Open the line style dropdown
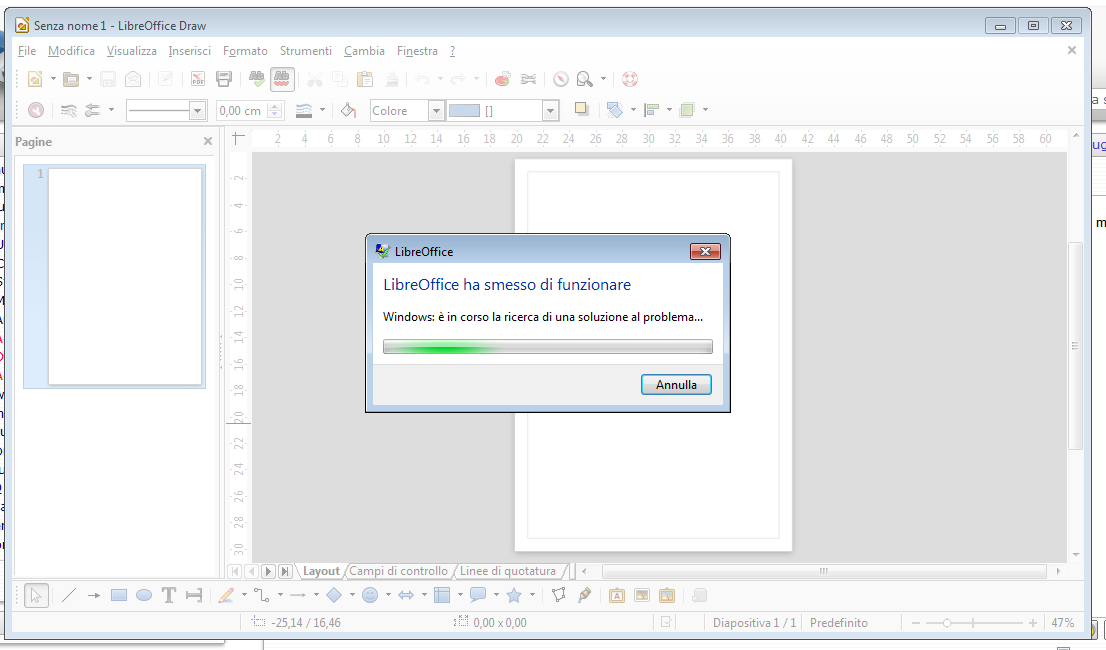The width and height of the screenshot is (1106, 650). click(x=198, y=111)
